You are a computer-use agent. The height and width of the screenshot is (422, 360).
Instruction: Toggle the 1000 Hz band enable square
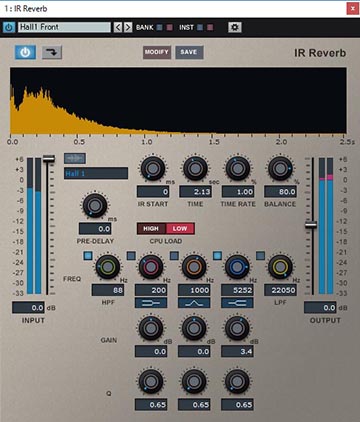(174, 256)
